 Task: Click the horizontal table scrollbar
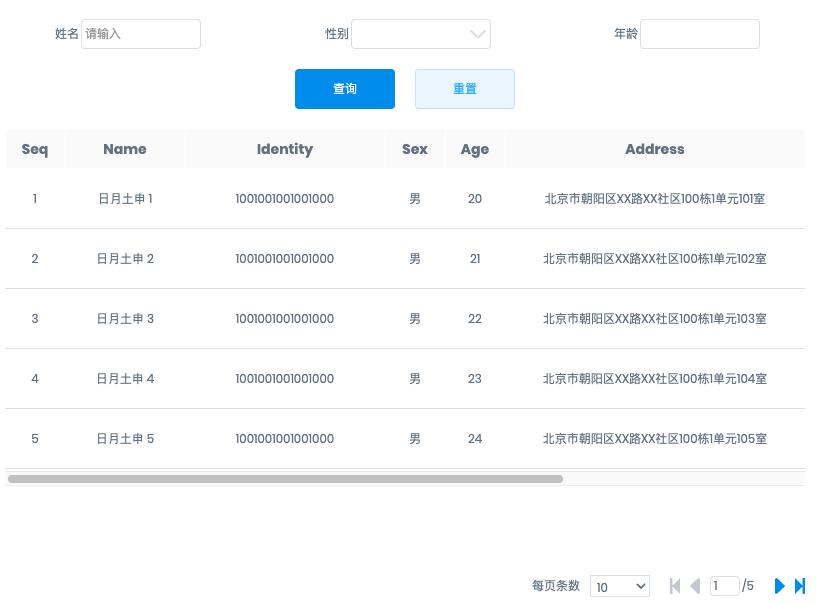pyautogui.click(x=285, y=479)
